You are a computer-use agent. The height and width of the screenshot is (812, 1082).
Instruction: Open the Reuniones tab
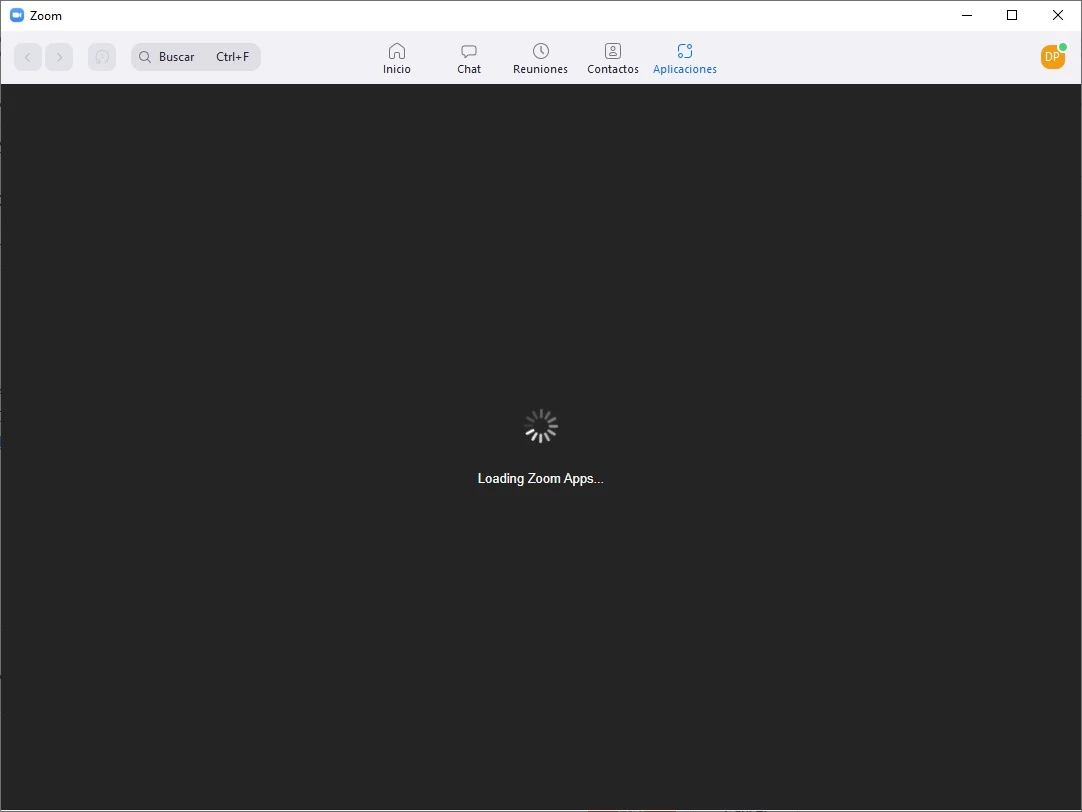coord(540,59)
